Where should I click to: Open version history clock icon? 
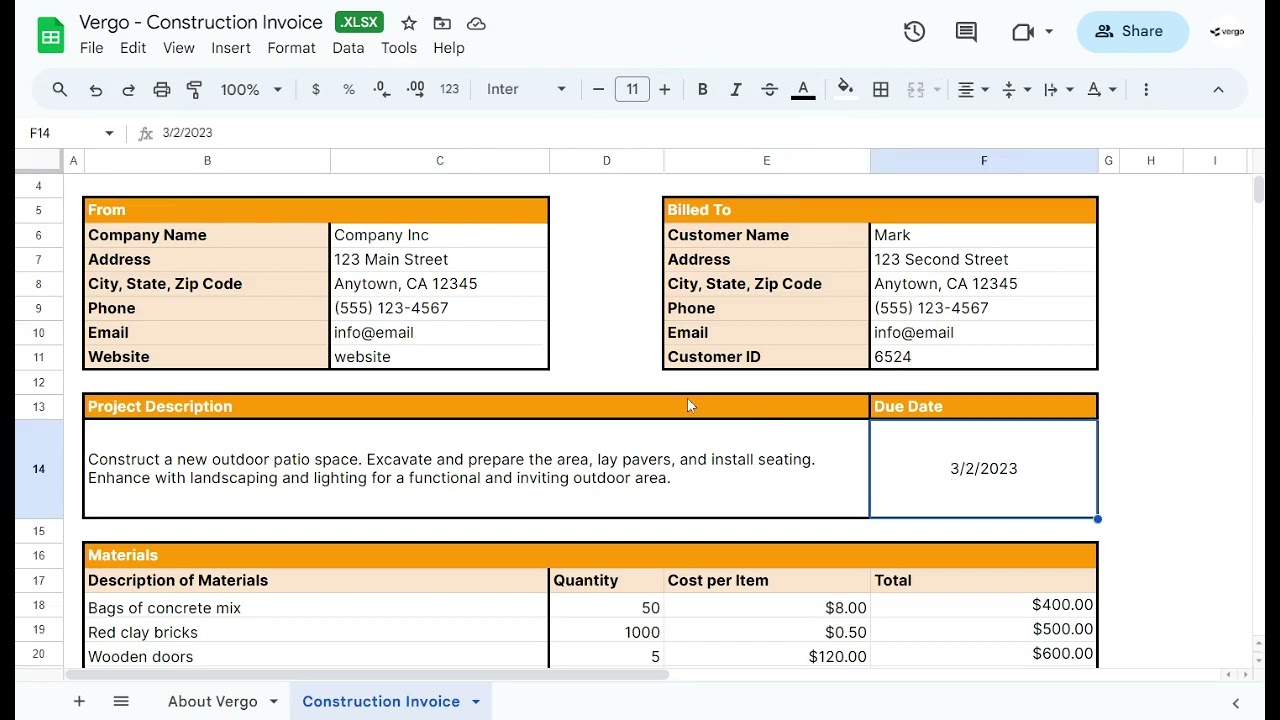(914, 32)
